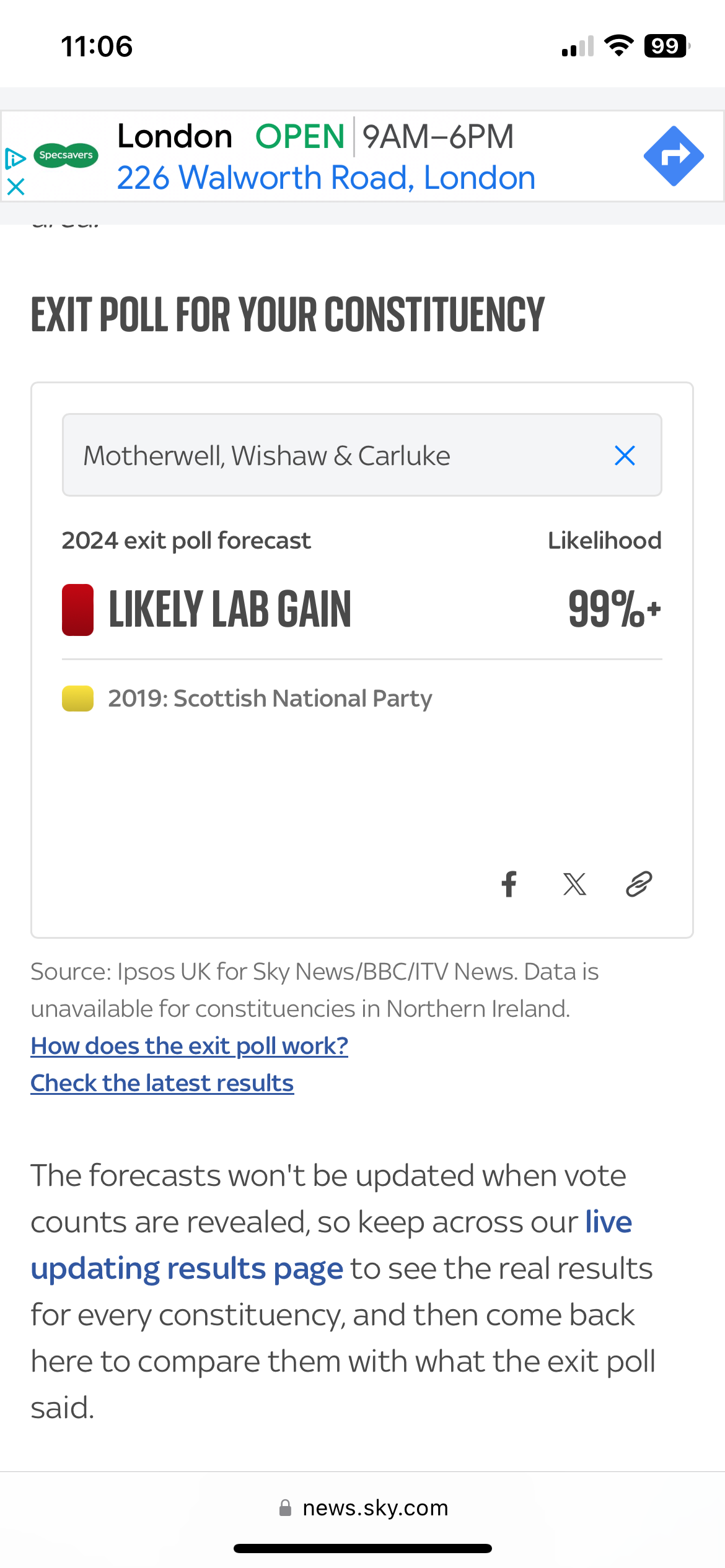The height and width of the screenshot is (1568, 725).
Task: Tap the battery indicator in status bar
Action: 667,46
